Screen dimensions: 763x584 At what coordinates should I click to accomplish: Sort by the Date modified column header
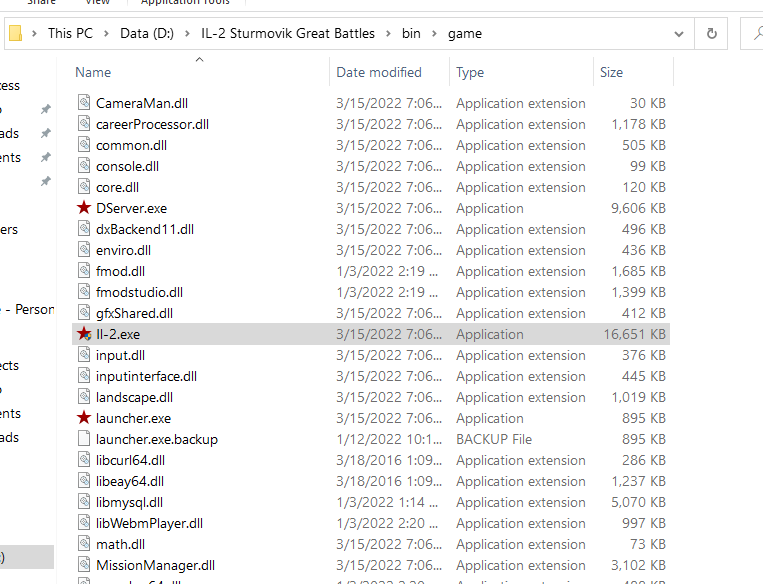379,72
